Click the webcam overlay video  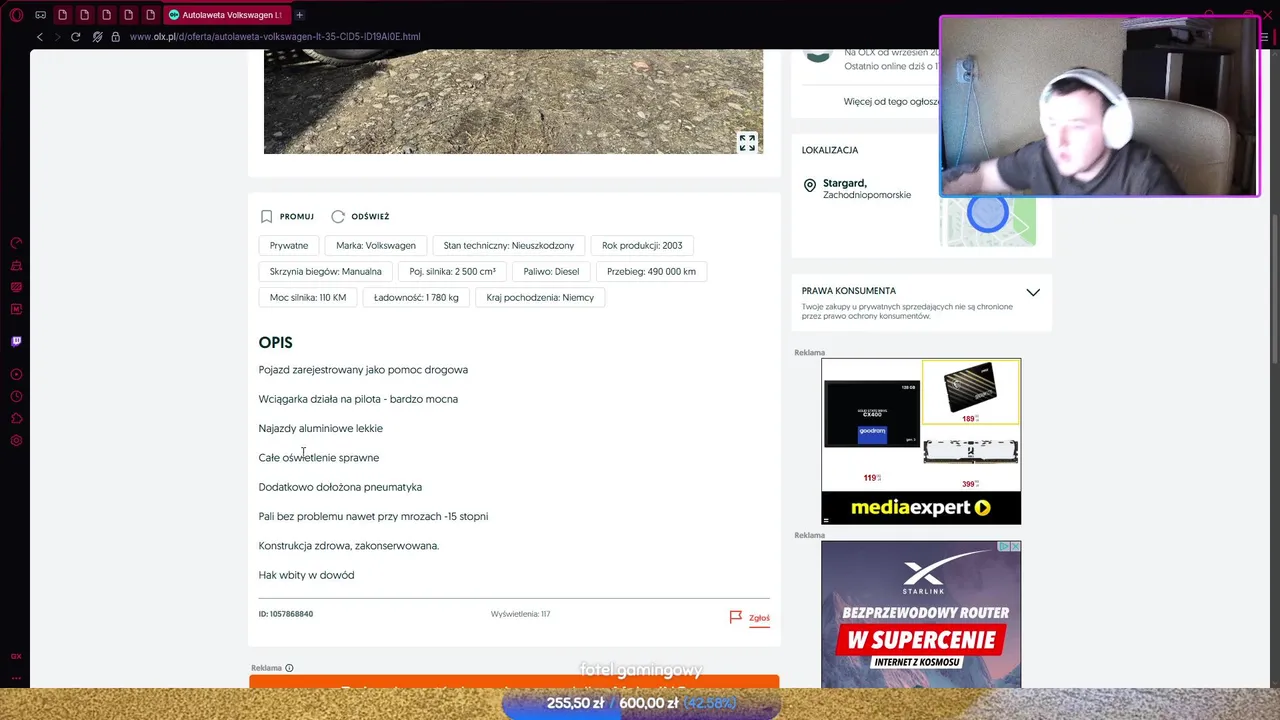click(x=1100, y=105)
